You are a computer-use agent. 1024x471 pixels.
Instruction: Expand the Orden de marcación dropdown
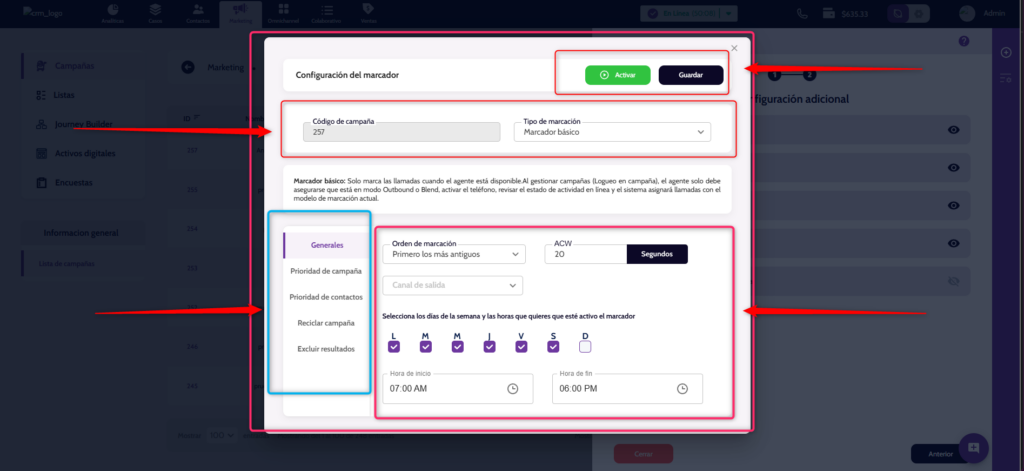(x=453, y=254)
